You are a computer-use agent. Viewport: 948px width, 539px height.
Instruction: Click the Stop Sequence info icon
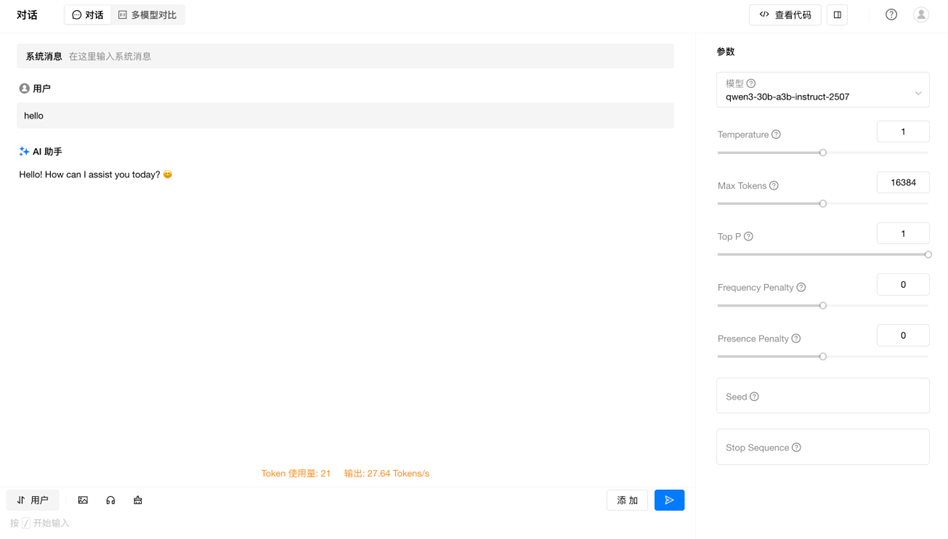(796, 448)
